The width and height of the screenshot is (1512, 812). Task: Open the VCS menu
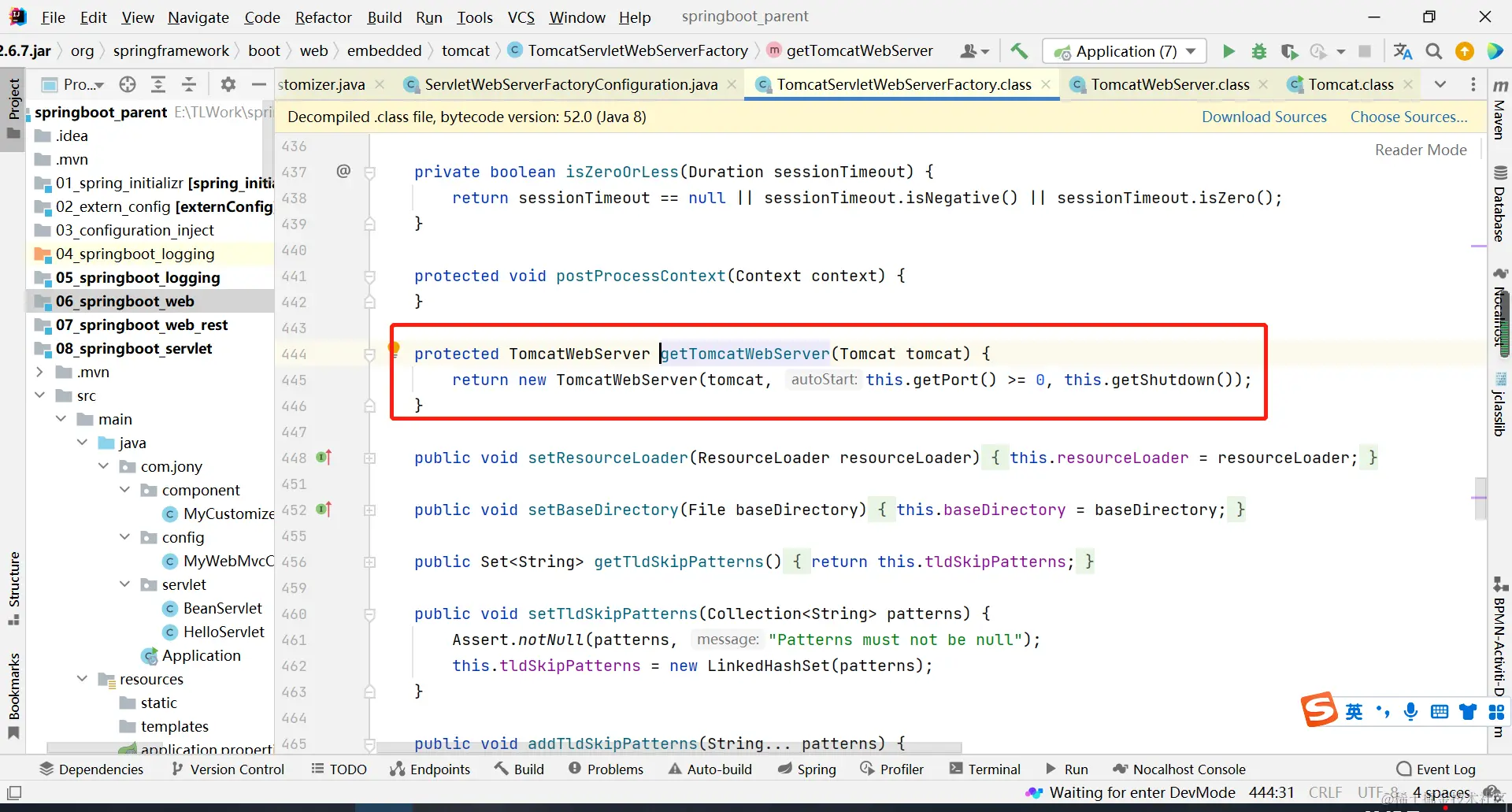(521, 17)
